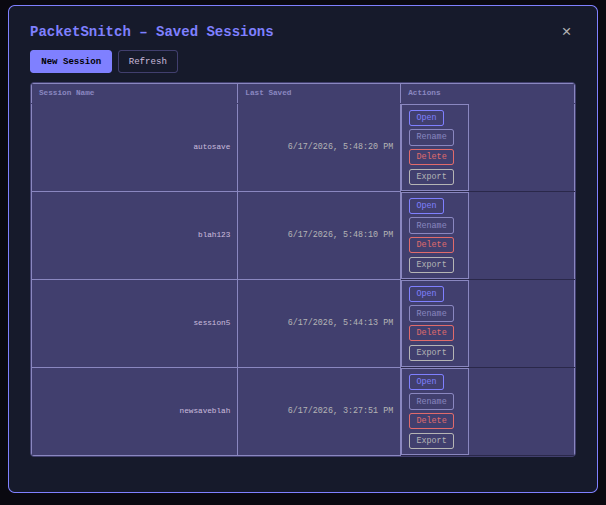Open the newsaveblah session
This screenshot has height=505, width=606.
[x=426, y=382]
